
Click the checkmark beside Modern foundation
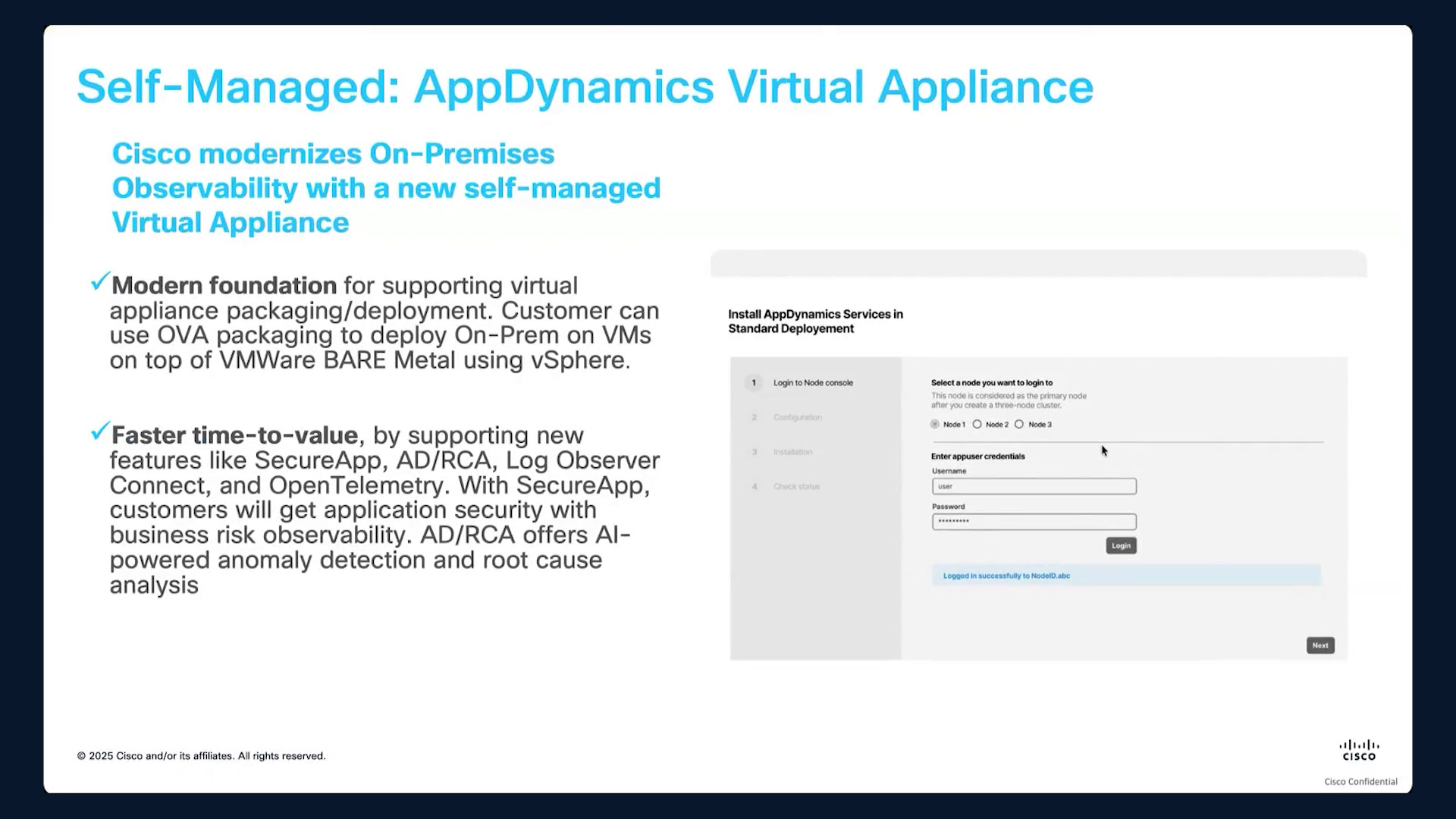(x=100, y=282)
